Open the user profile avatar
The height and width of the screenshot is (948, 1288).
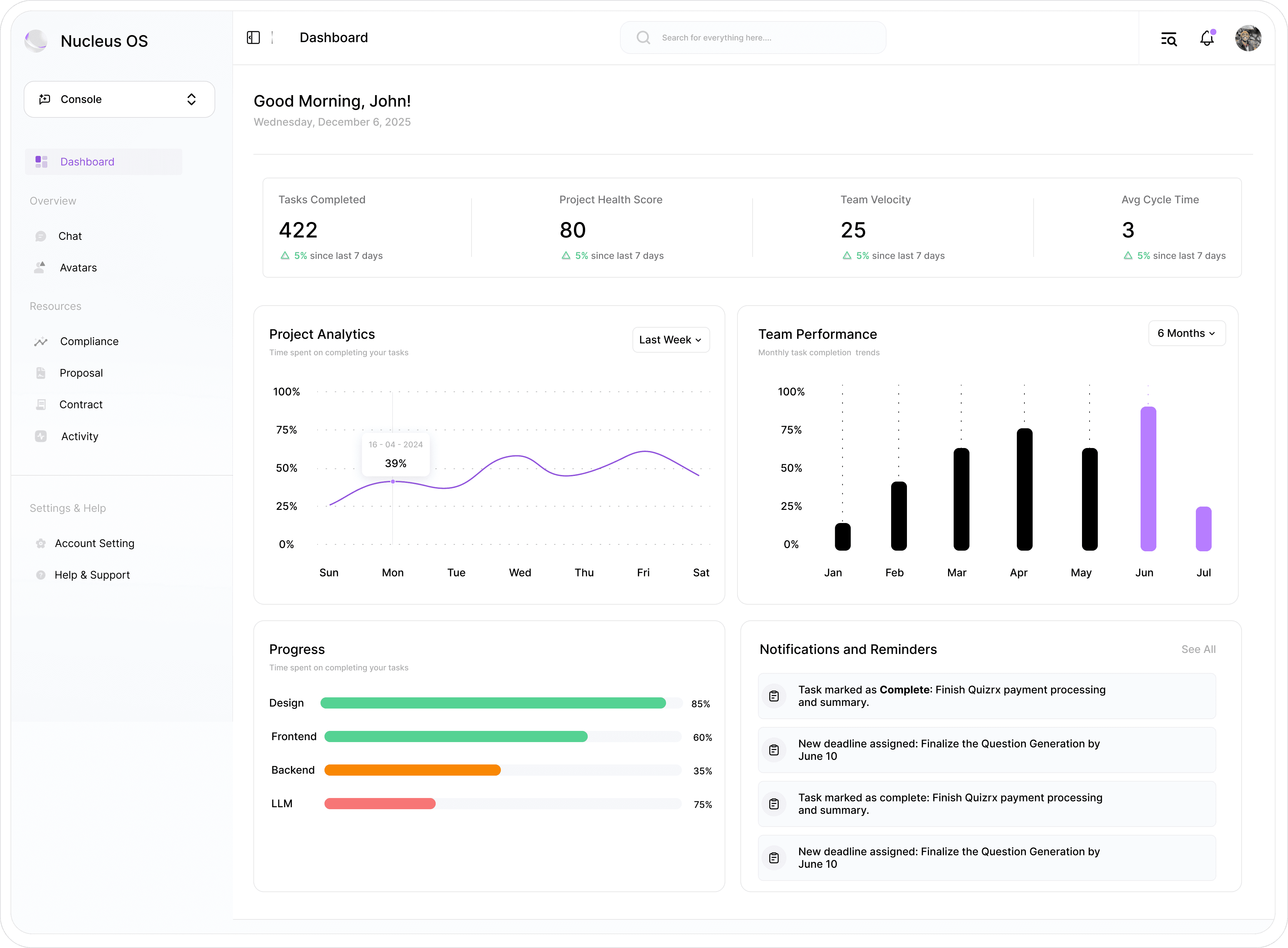1248,38
